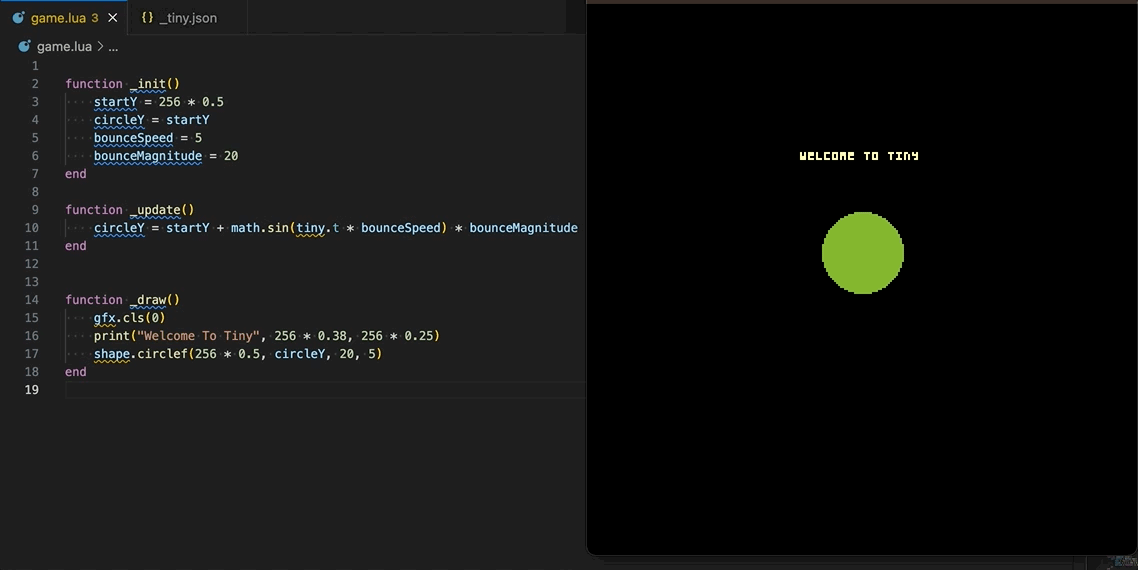Click the breadcrumb Lua file icon
Screen dimensions: 1138x570
click(24, 46)
